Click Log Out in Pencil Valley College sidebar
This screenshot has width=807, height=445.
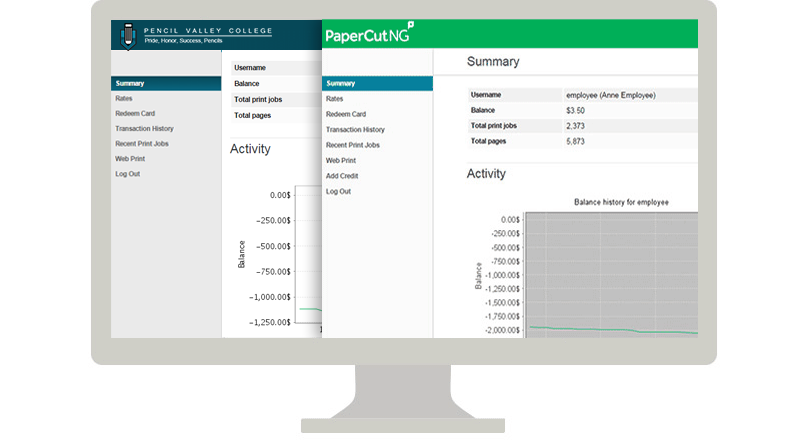tap(127, 174)
